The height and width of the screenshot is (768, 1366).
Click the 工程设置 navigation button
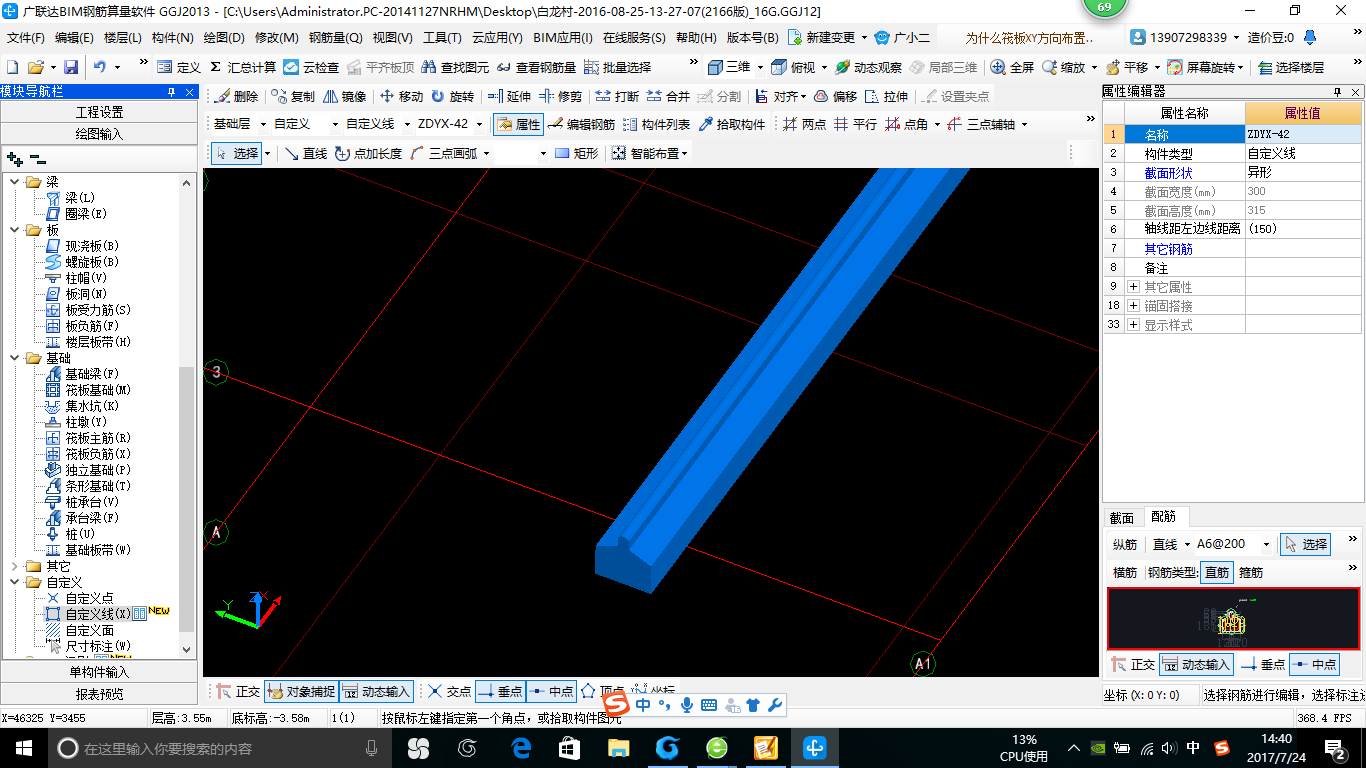(x=99, y=112)
